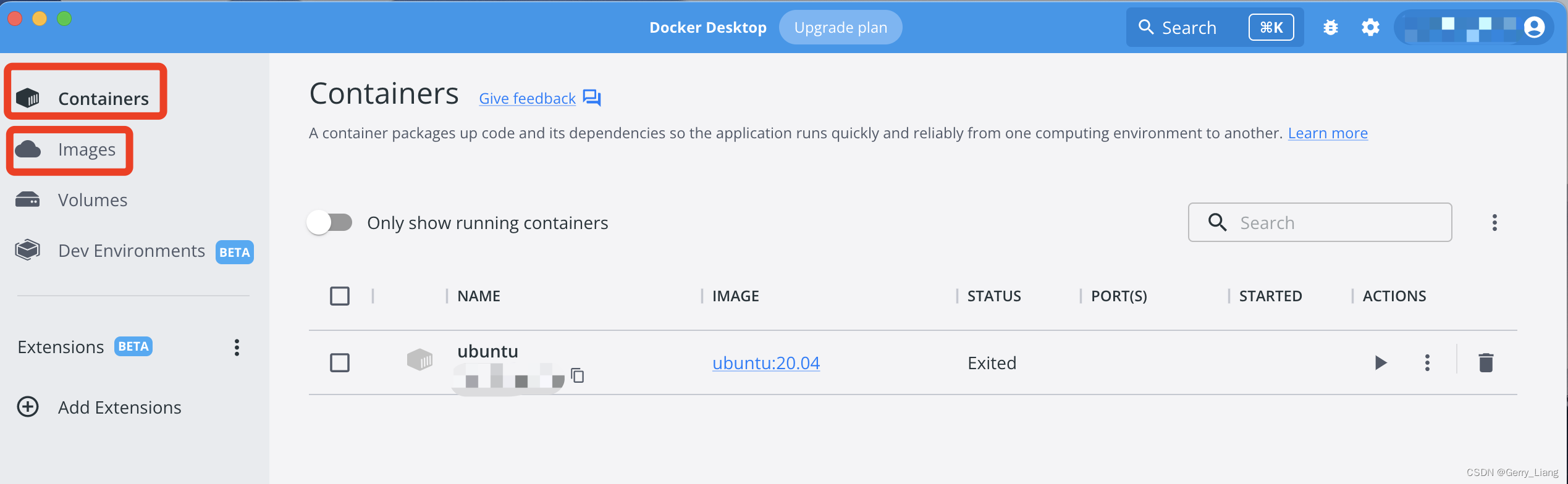Sort by the STATUS column header
The height and width of the screenshot is (484, 1568).
(994, 296)
